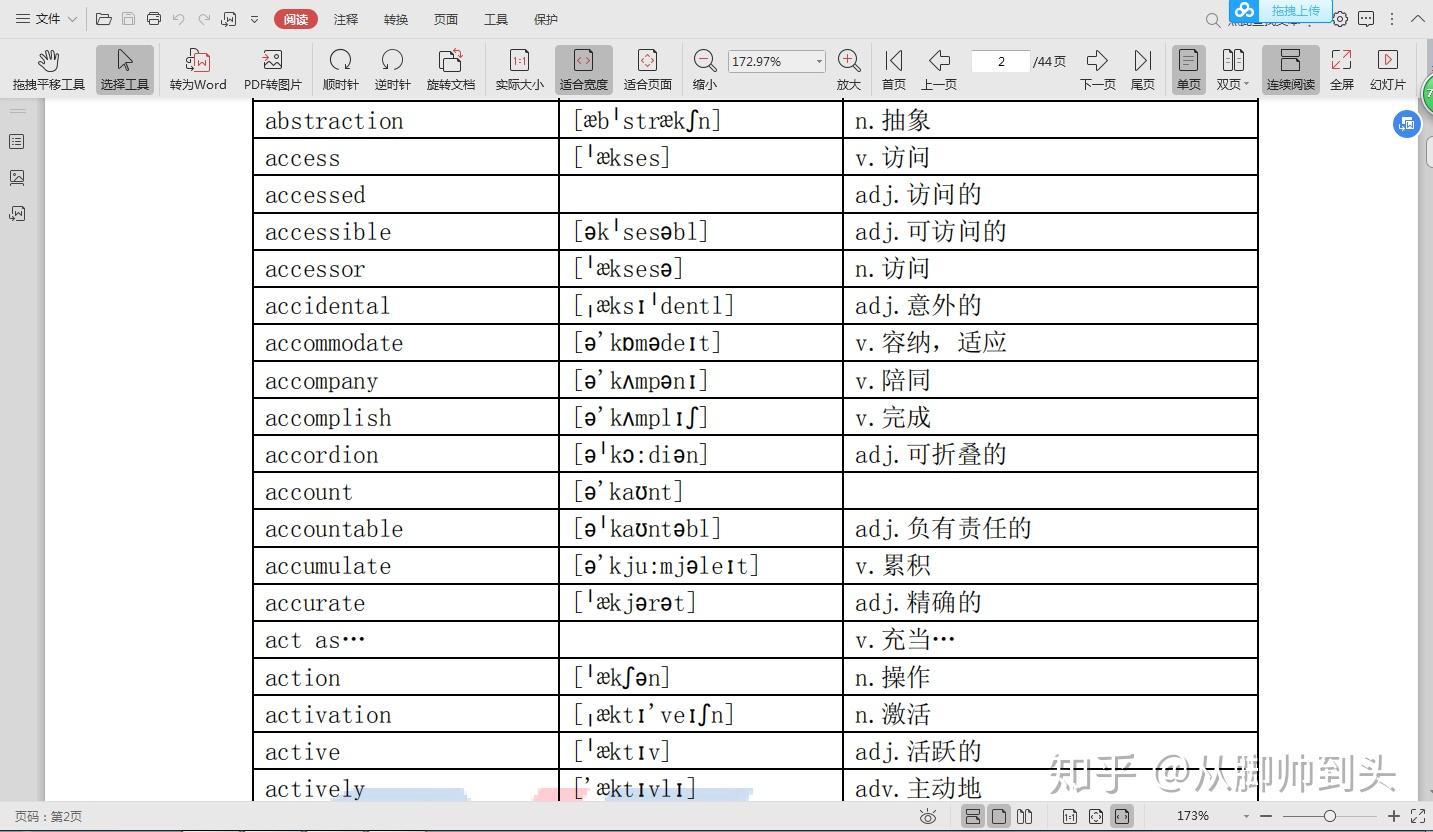Switch to the 阅读 tab
Viewport: 1433px width, 832px height.
(295, 19)
